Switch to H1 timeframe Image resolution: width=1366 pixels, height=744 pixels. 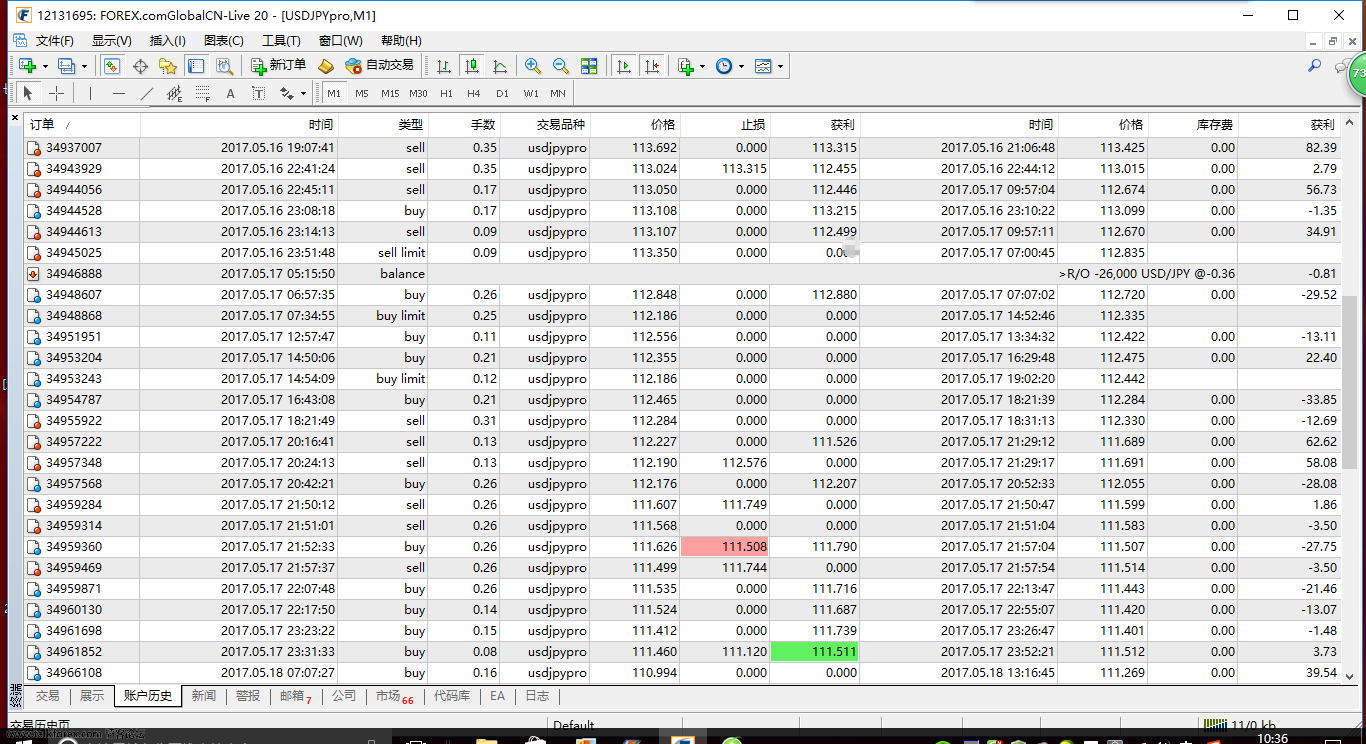pyautogui.click(x=446, y=93)
